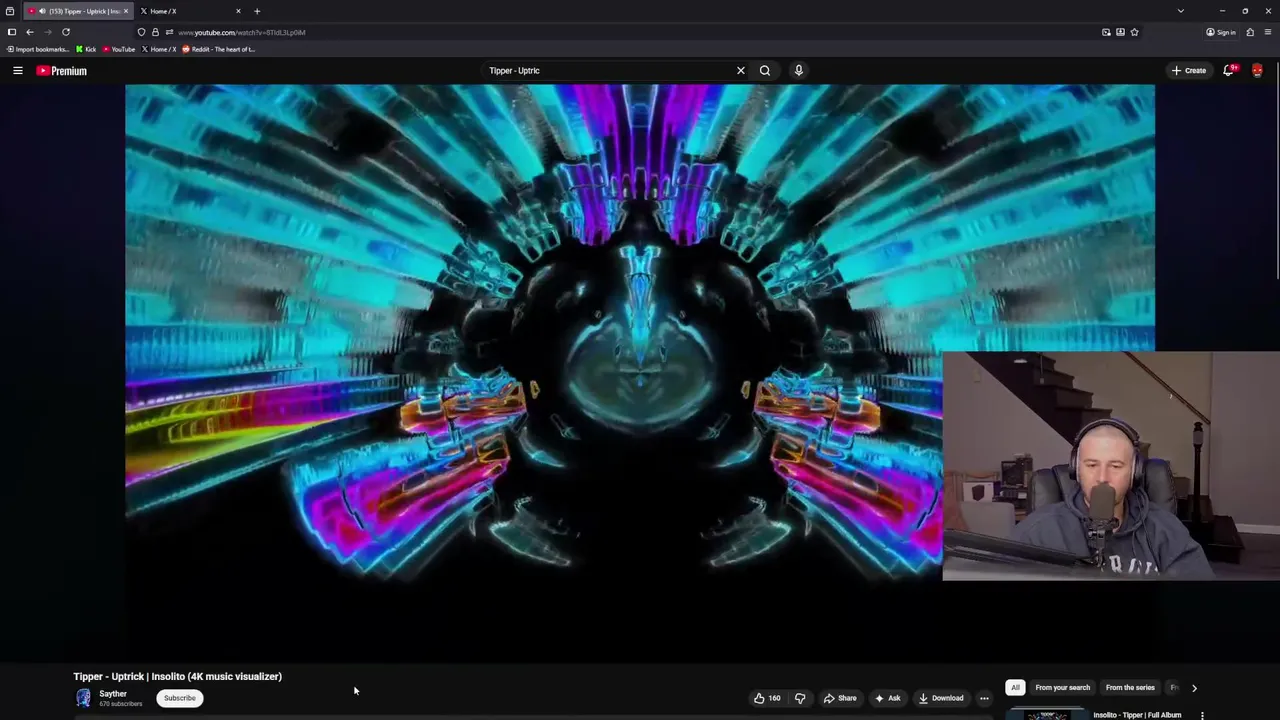Close the Tipper - Uptrick browser tab
This screenshot has height=720, width=1280.
click(126, 11)
